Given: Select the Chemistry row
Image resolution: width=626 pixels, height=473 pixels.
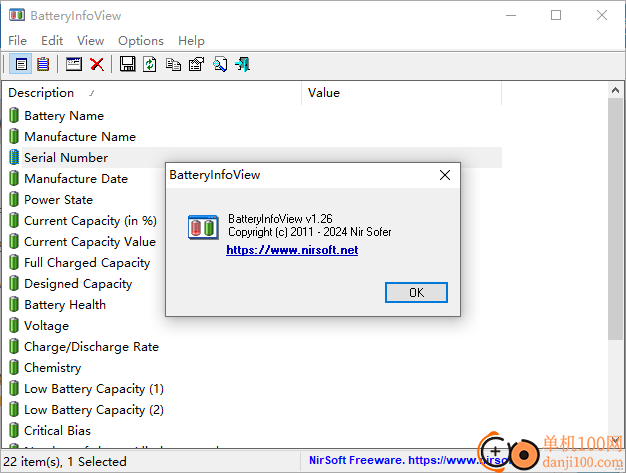Looking at the screenshot, I should point(252,368).
